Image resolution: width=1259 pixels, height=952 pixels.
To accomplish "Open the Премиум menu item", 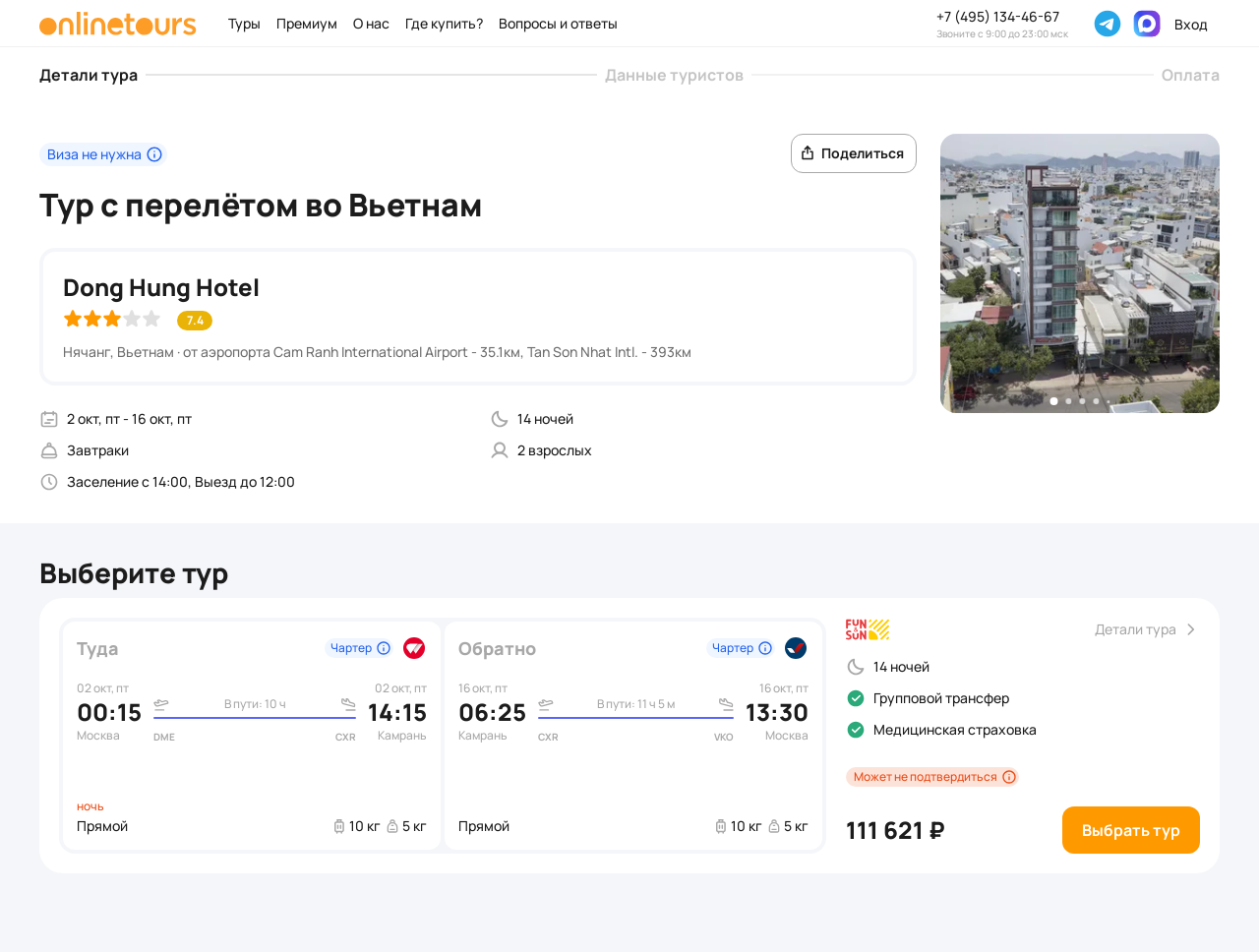I will click(x=307, y=24).
